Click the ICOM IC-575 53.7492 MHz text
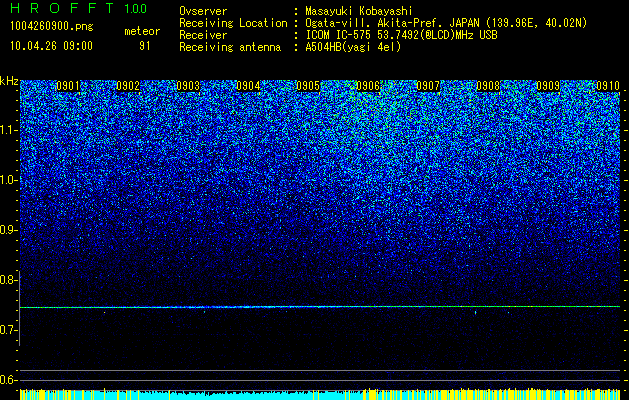 pos(401,35)
